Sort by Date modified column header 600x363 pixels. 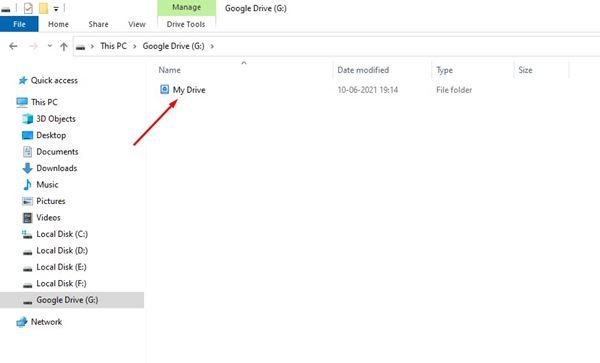pyautogui.click(x=363, y=70)
